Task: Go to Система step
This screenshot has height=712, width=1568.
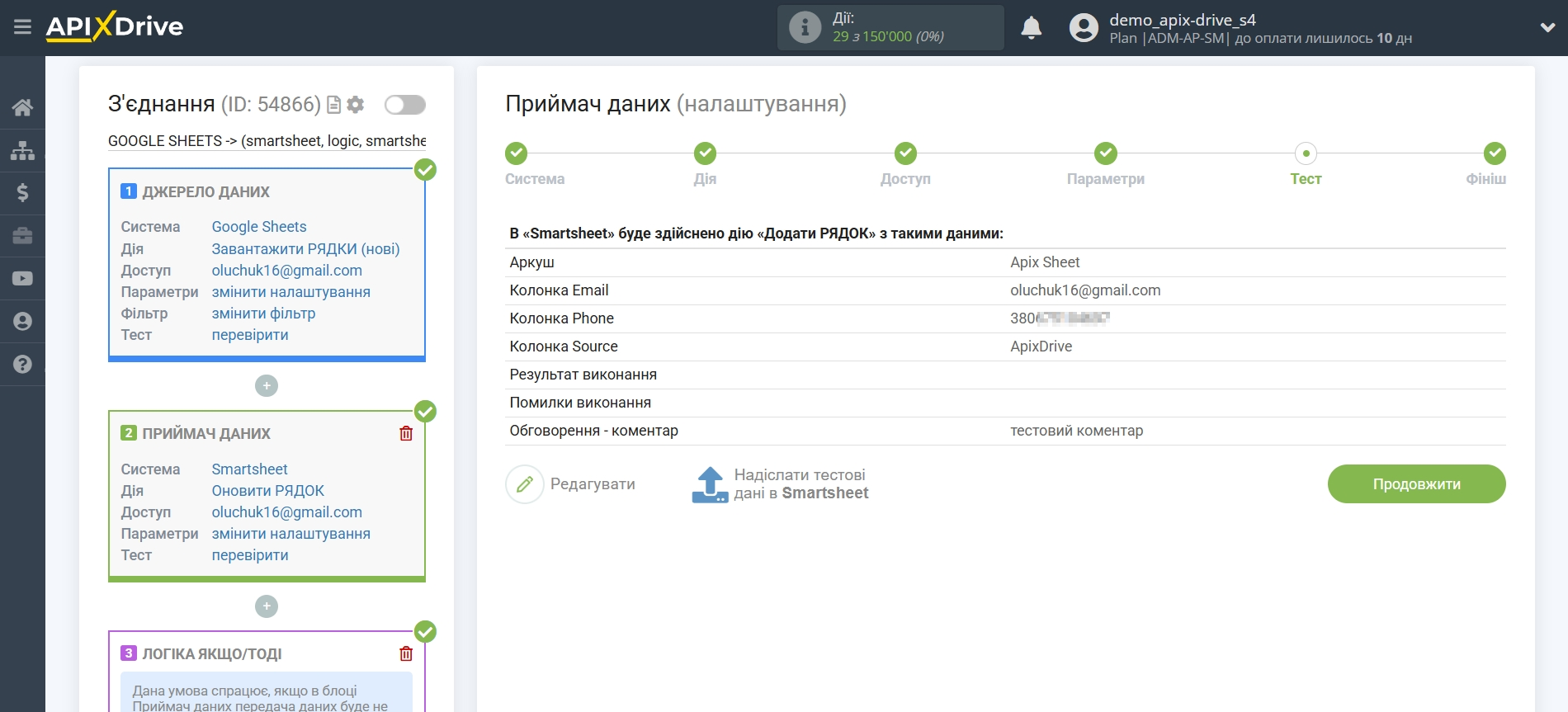Action: tap(517, 153)
